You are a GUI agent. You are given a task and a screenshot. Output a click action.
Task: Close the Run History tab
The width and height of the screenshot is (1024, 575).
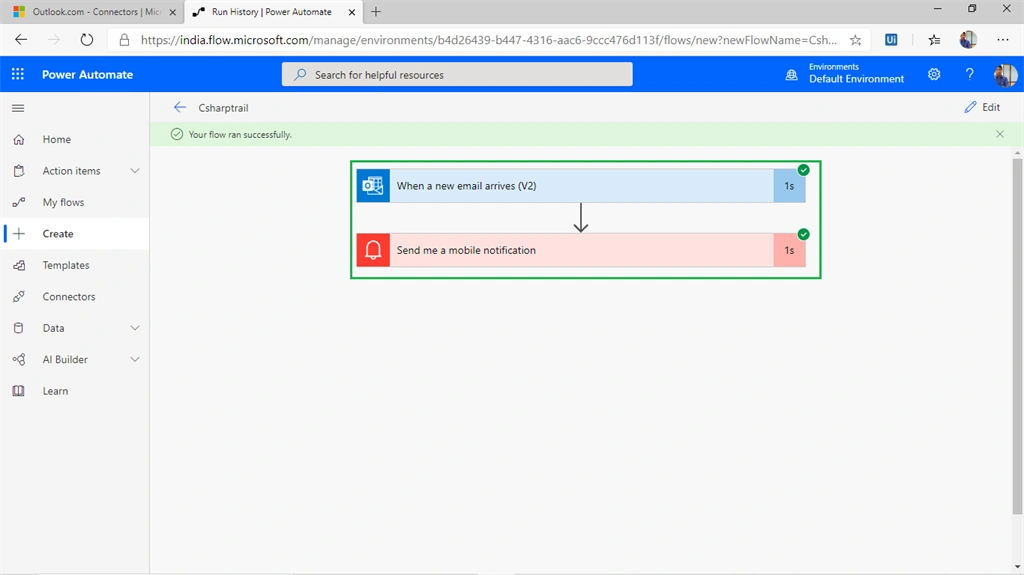(x=351, y=12)
